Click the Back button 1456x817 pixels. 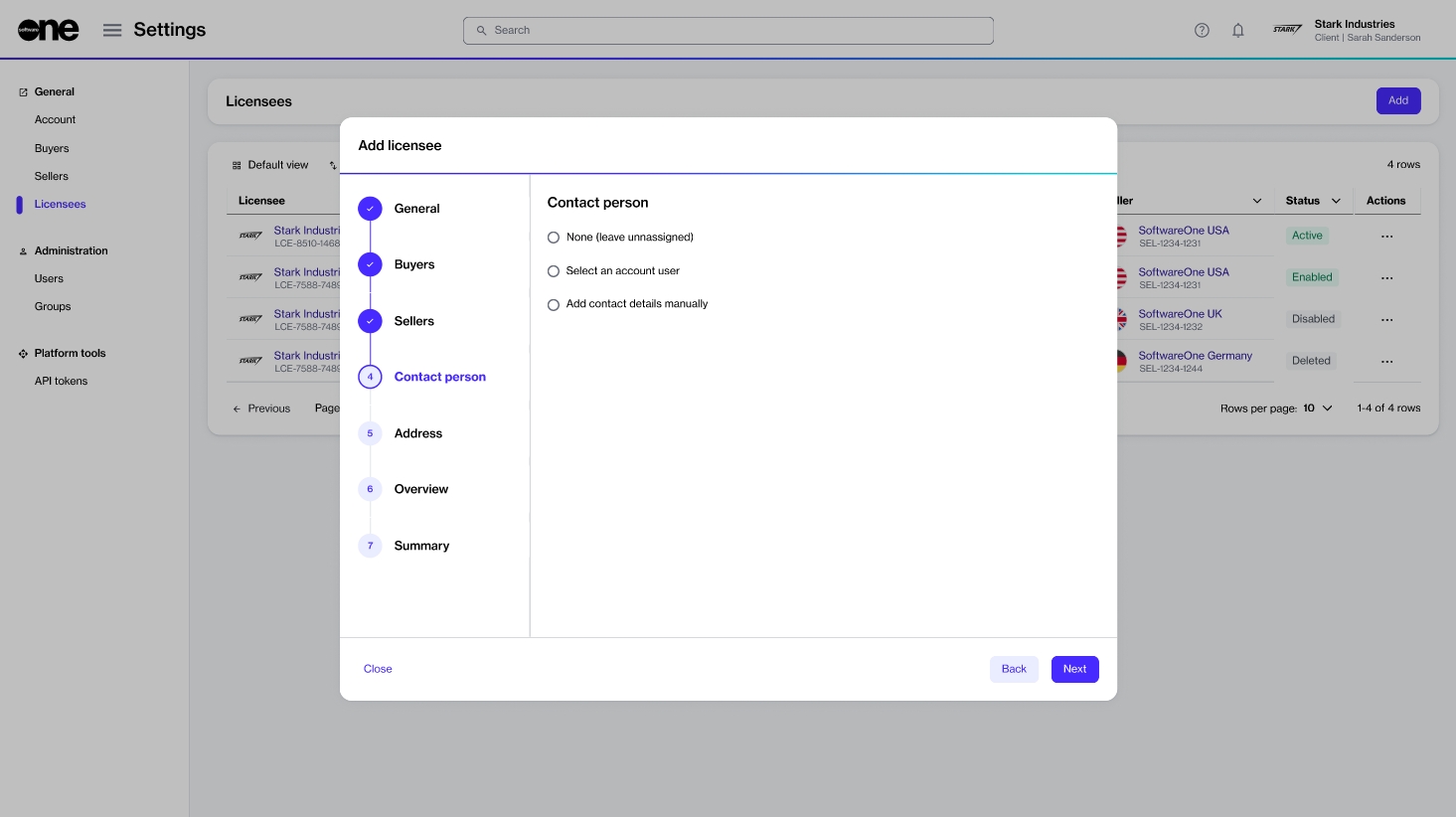tap(1014, 669)
